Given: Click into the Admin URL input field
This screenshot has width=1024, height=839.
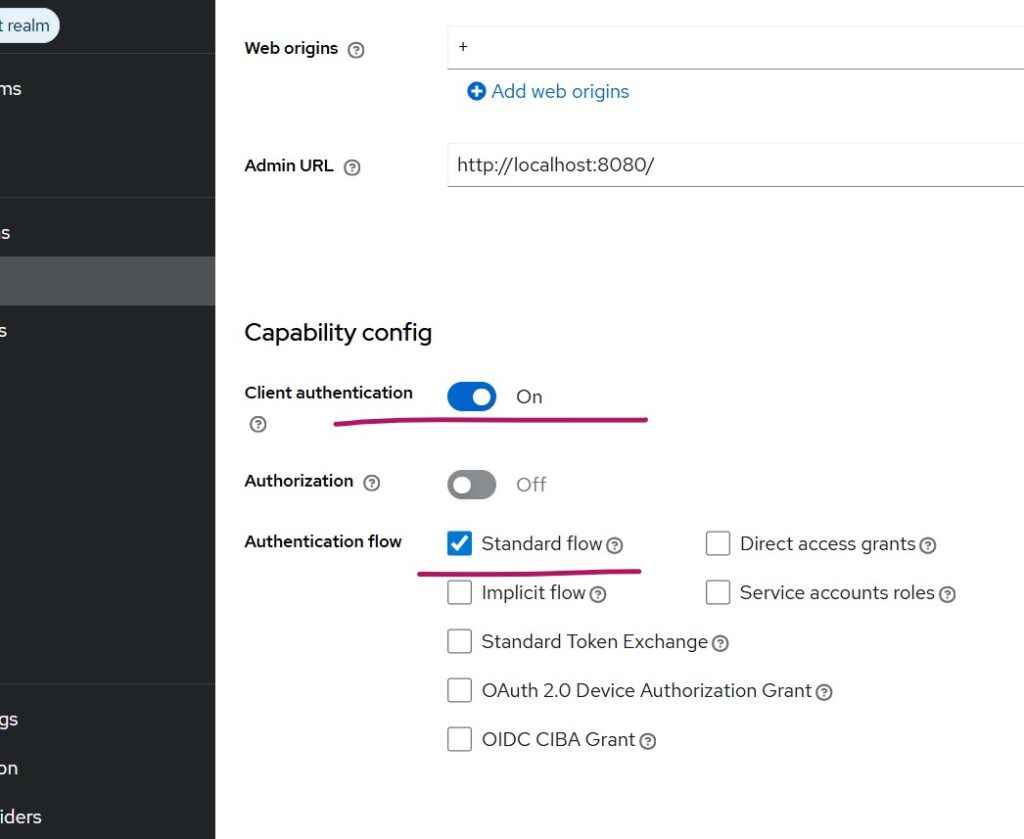Looking at the screenshot, I should point(735,165).
